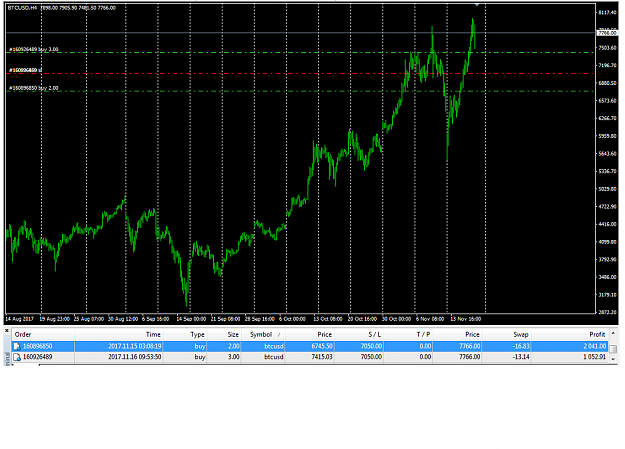Click the 30 Aug 12:00 time axis label
This screenshot has height=449, width=625.
click(123, 319)
